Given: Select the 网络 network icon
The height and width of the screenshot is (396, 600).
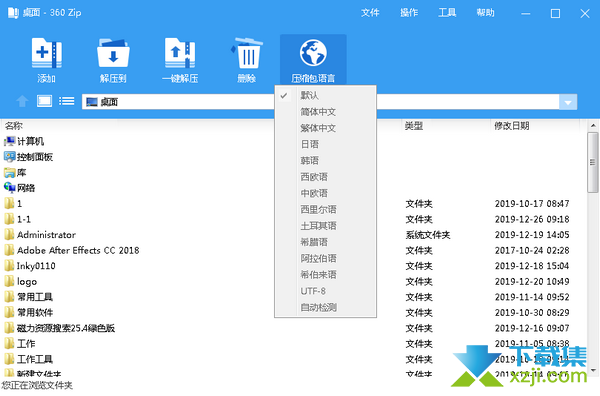Looking at the screenshot, I should pos(9,188).
